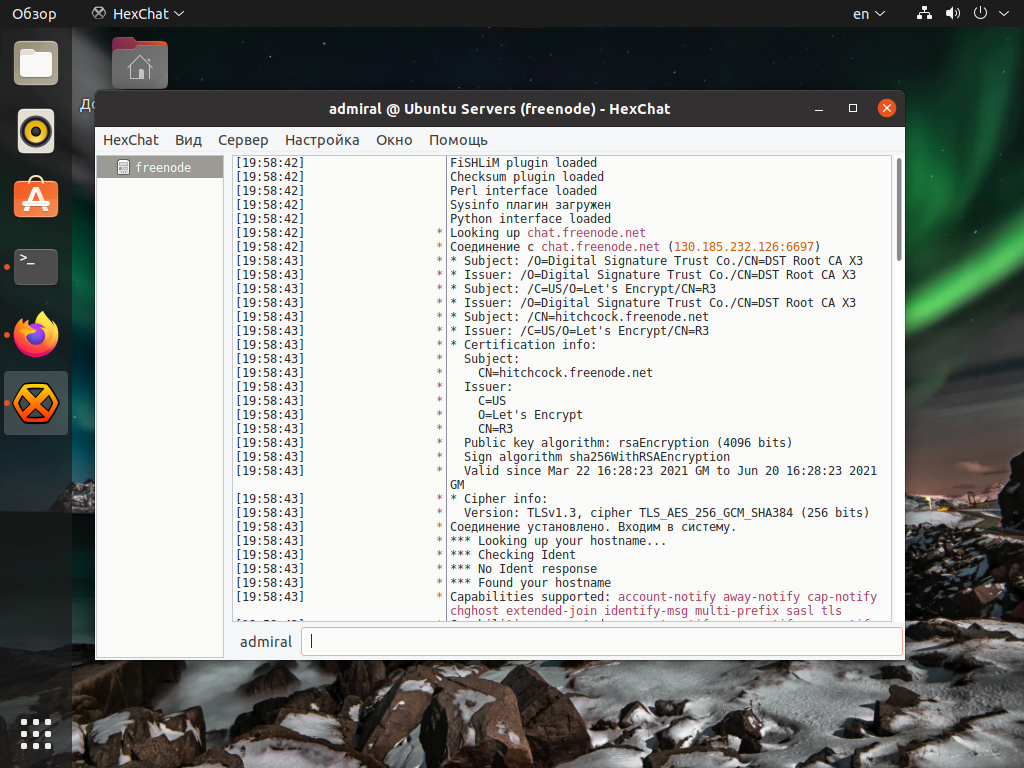The height and width of the screenshot is (768, 1024).
Task: Open the HexChat menu in menubar
Action: coord(131,140)
